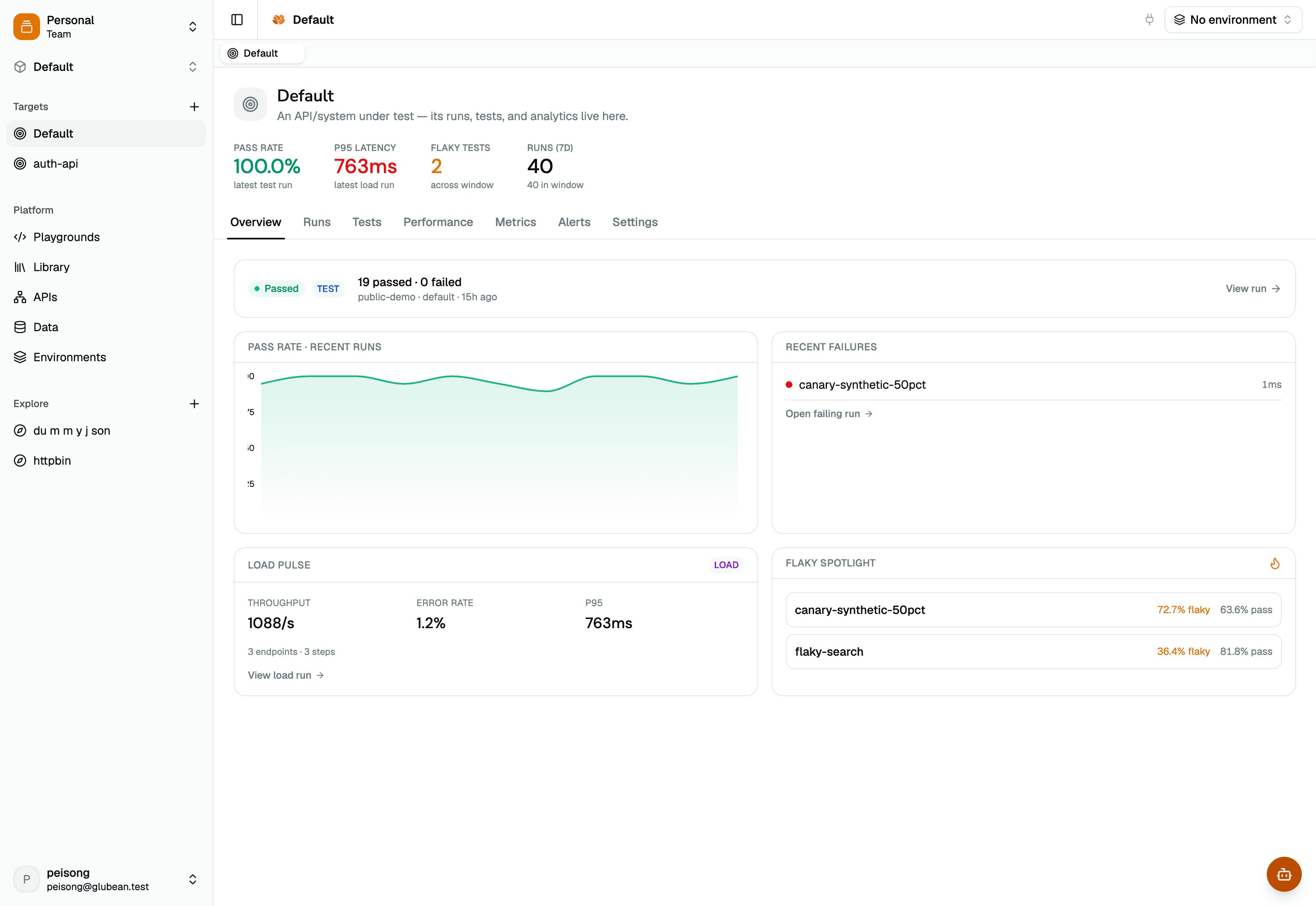This screenshot has height=906, width=1316.
Task: Open the Data section
Action: point(106,327)
